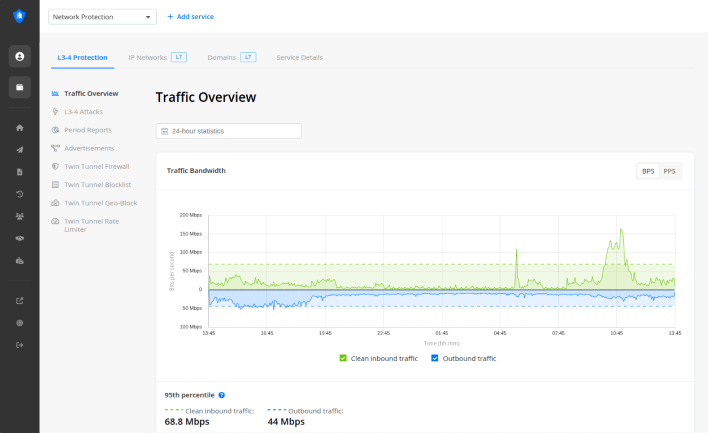Viewport: 708px width, 433px height.
Task: Uncheck the Clean inbound traffic checkbox
Action: [x=343, y=358]
